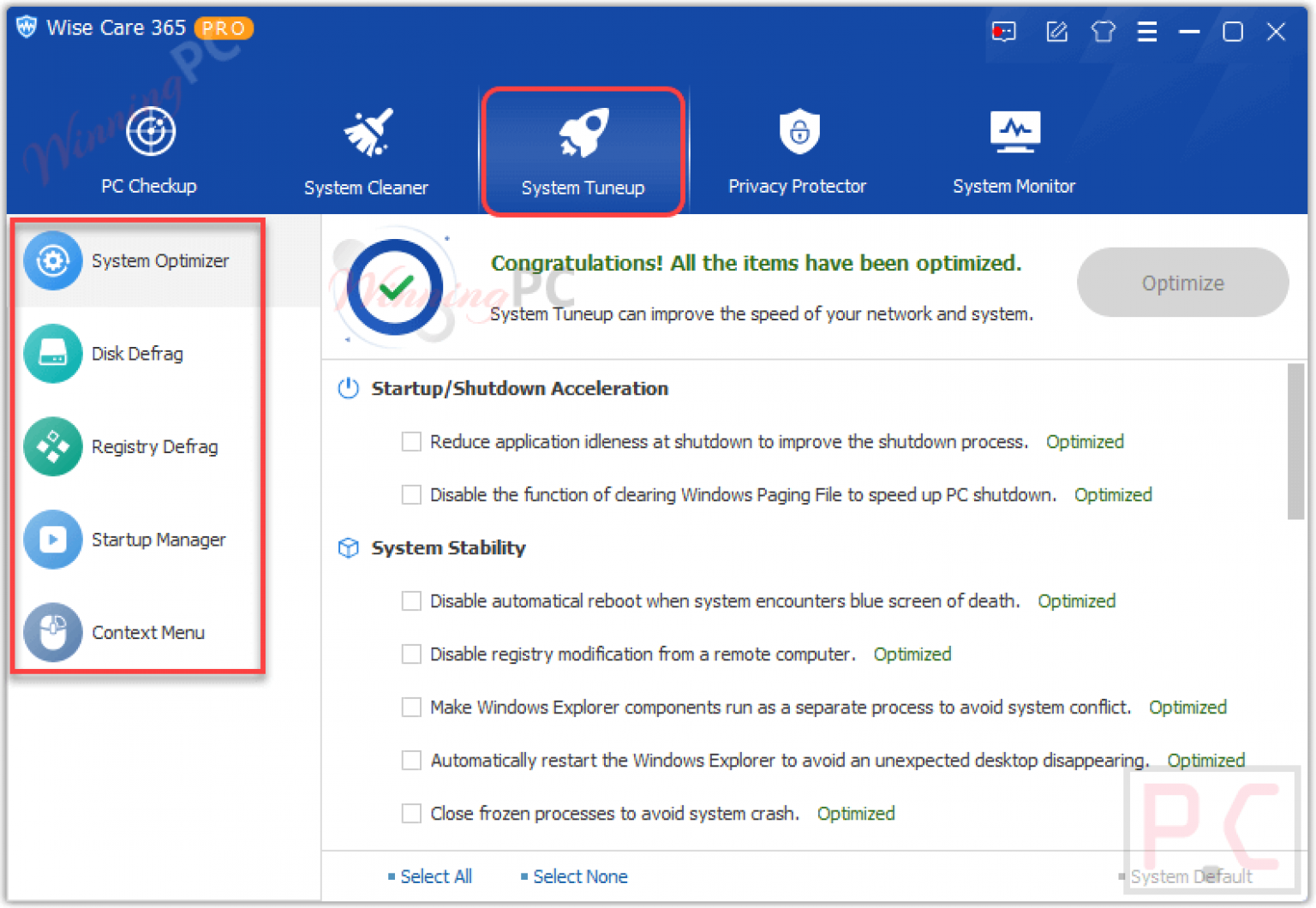The image size is (1316, 908).
Task: Click Optimized status beside Close frozen processes
Action: (856, 814)
